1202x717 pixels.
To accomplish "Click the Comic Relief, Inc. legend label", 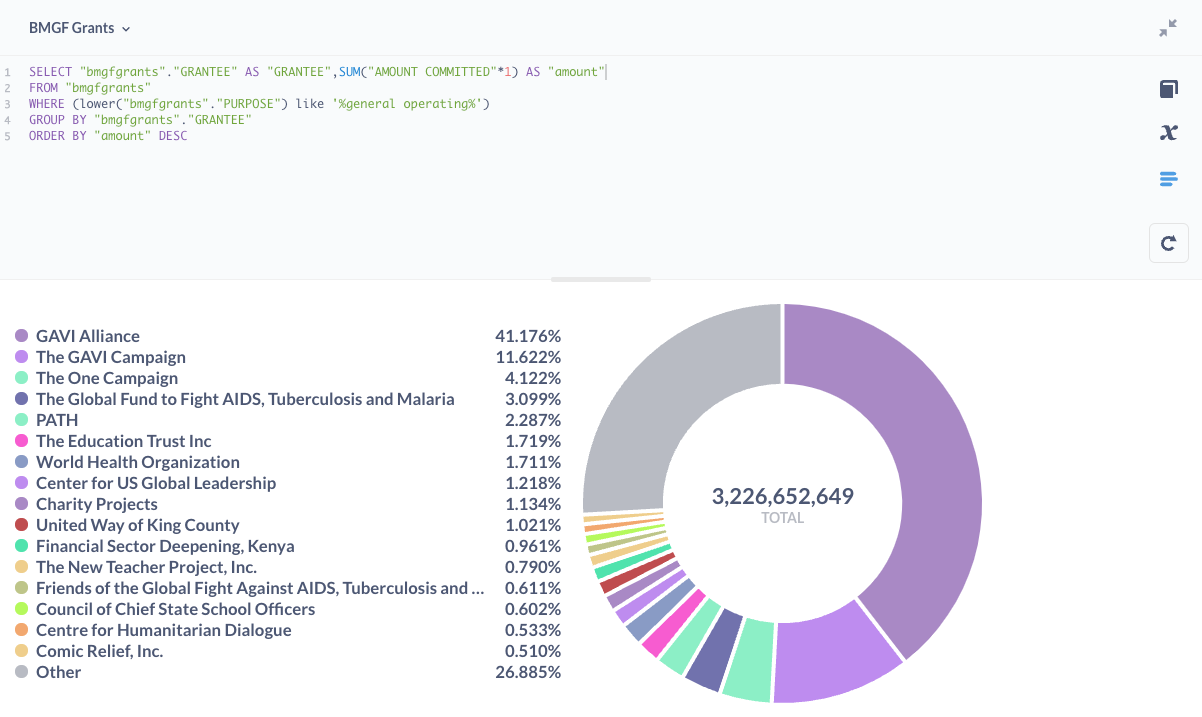I will (x=99, y=651).
